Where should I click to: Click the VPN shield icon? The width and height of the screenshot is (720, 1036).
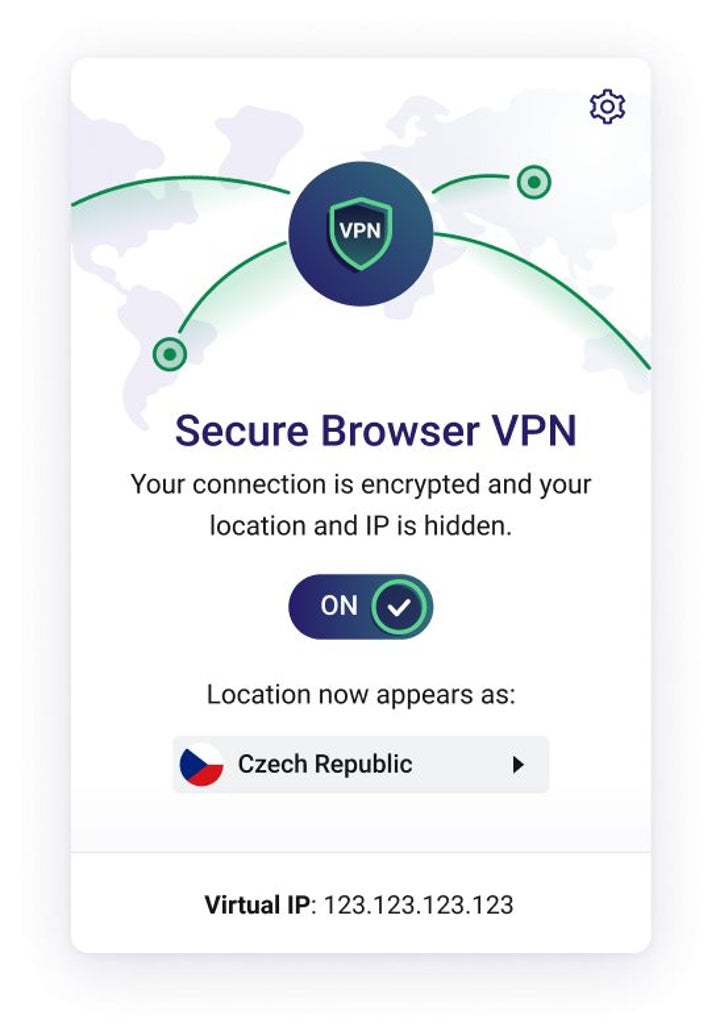point(361,233)
